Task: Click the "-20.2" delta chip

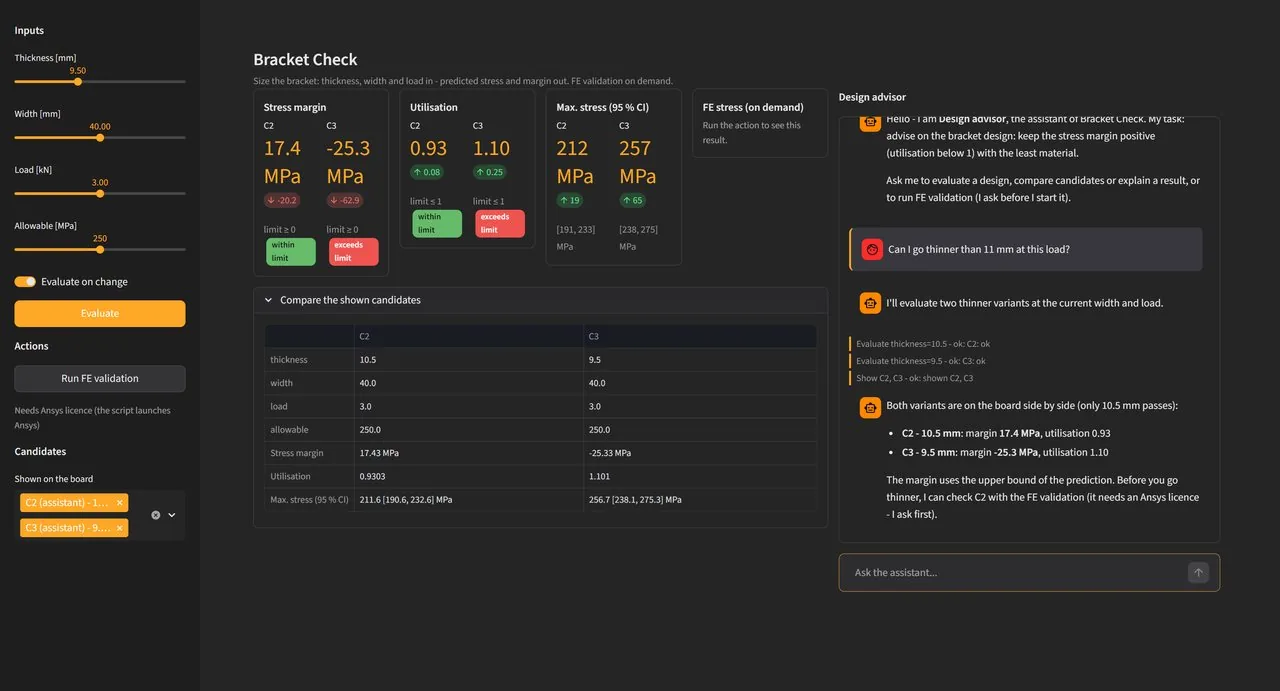Action: click(281, 200)
